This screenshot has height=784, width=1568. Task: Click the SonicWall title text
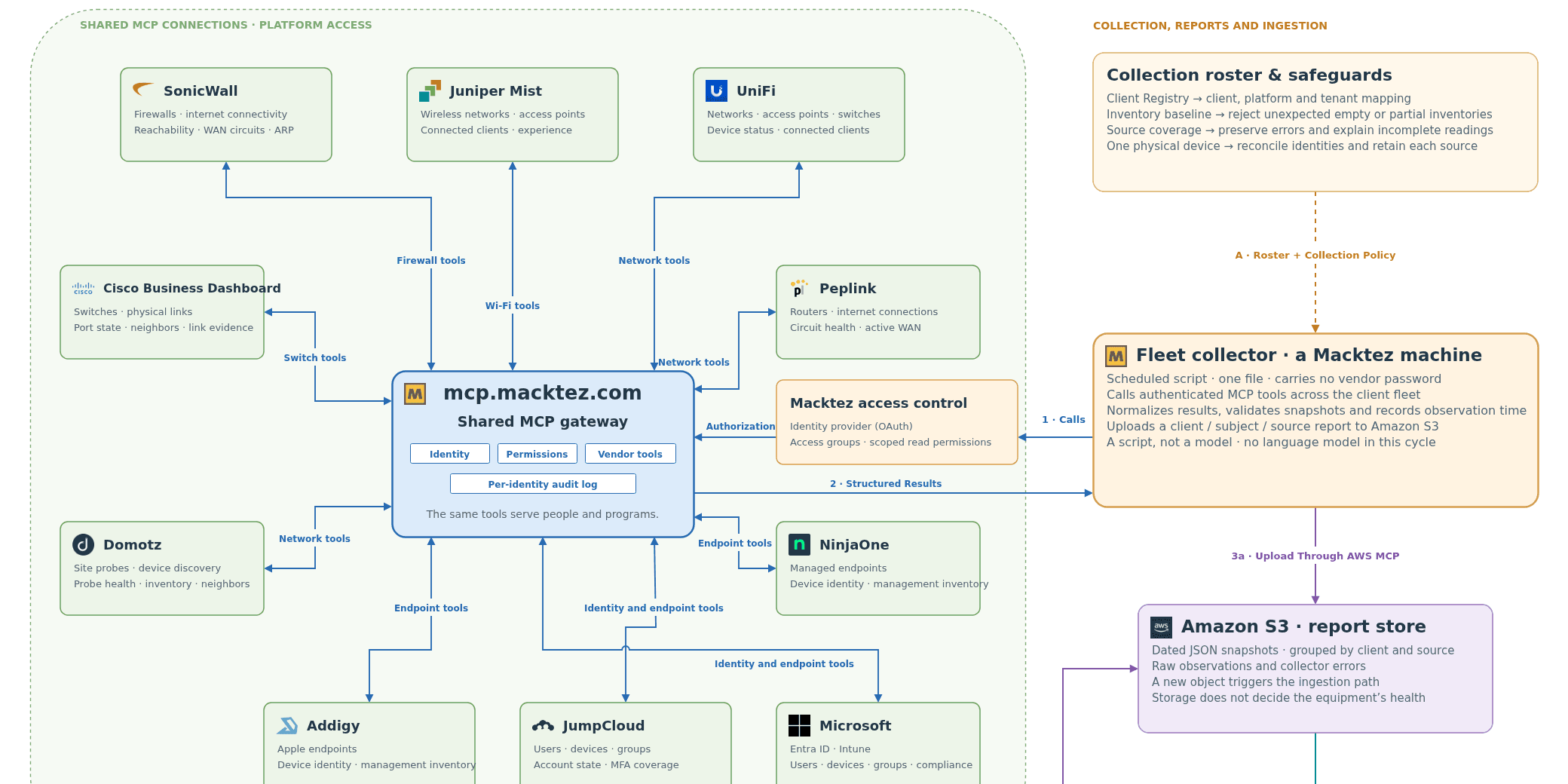[x=201, y=90]
